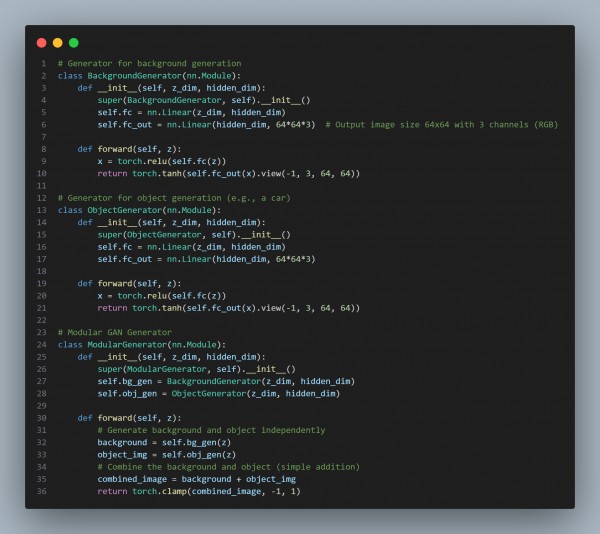Click 'self.obj_gen = ObjectGenerator(z_dim, hidden_dim)'

[218, 394]
